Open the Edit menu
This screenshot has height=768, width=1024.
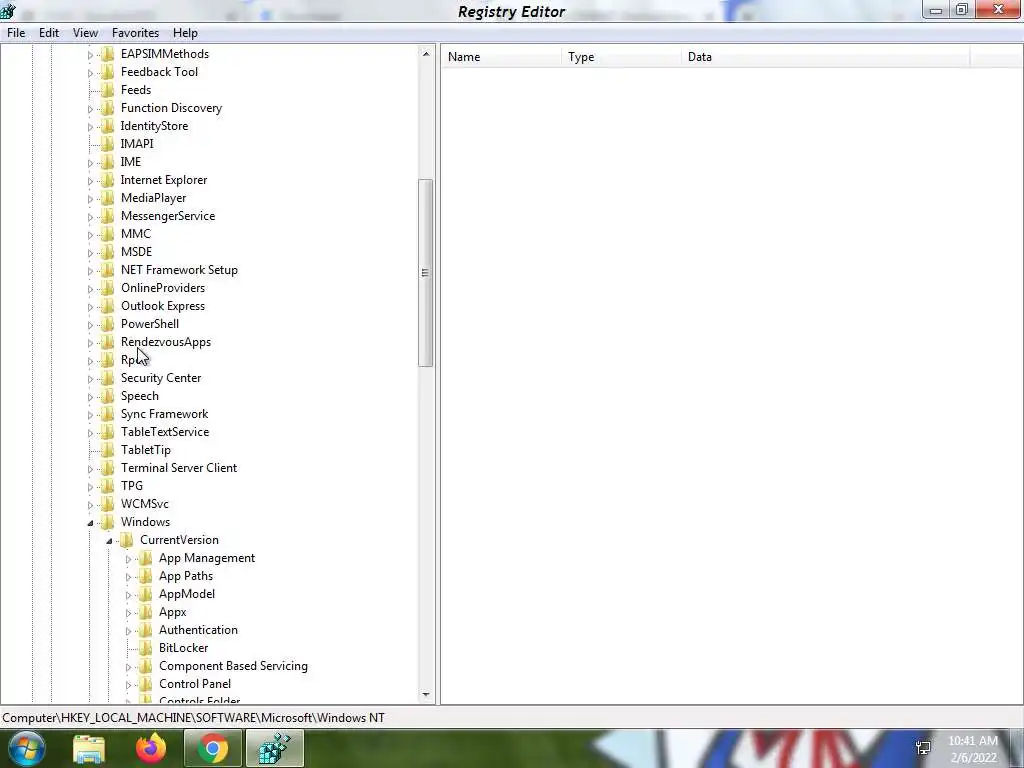pyautogui.click(x=48, y=33)
